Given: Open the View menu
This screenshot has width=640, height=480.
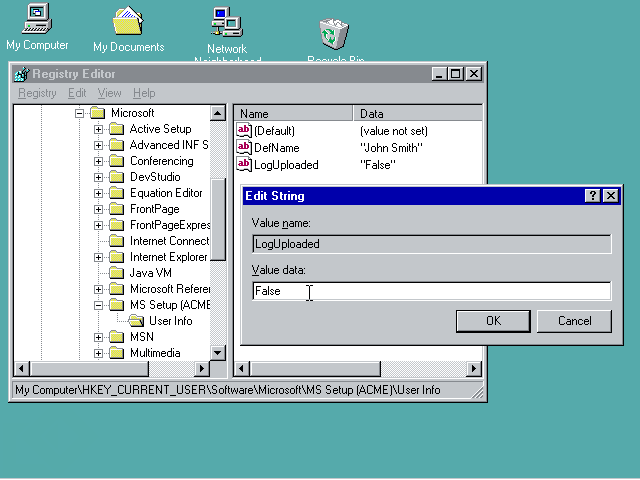Looking at the screenshot, I should (x=109, y=93).
